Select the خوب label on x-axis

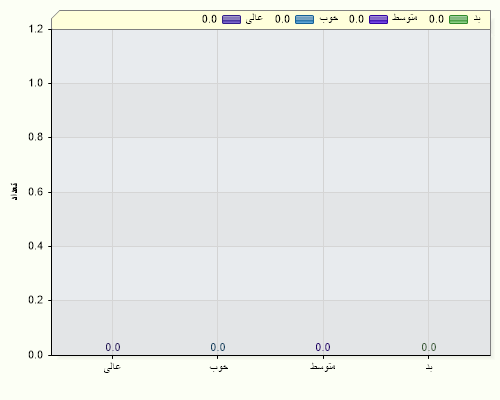coord(219,367)
